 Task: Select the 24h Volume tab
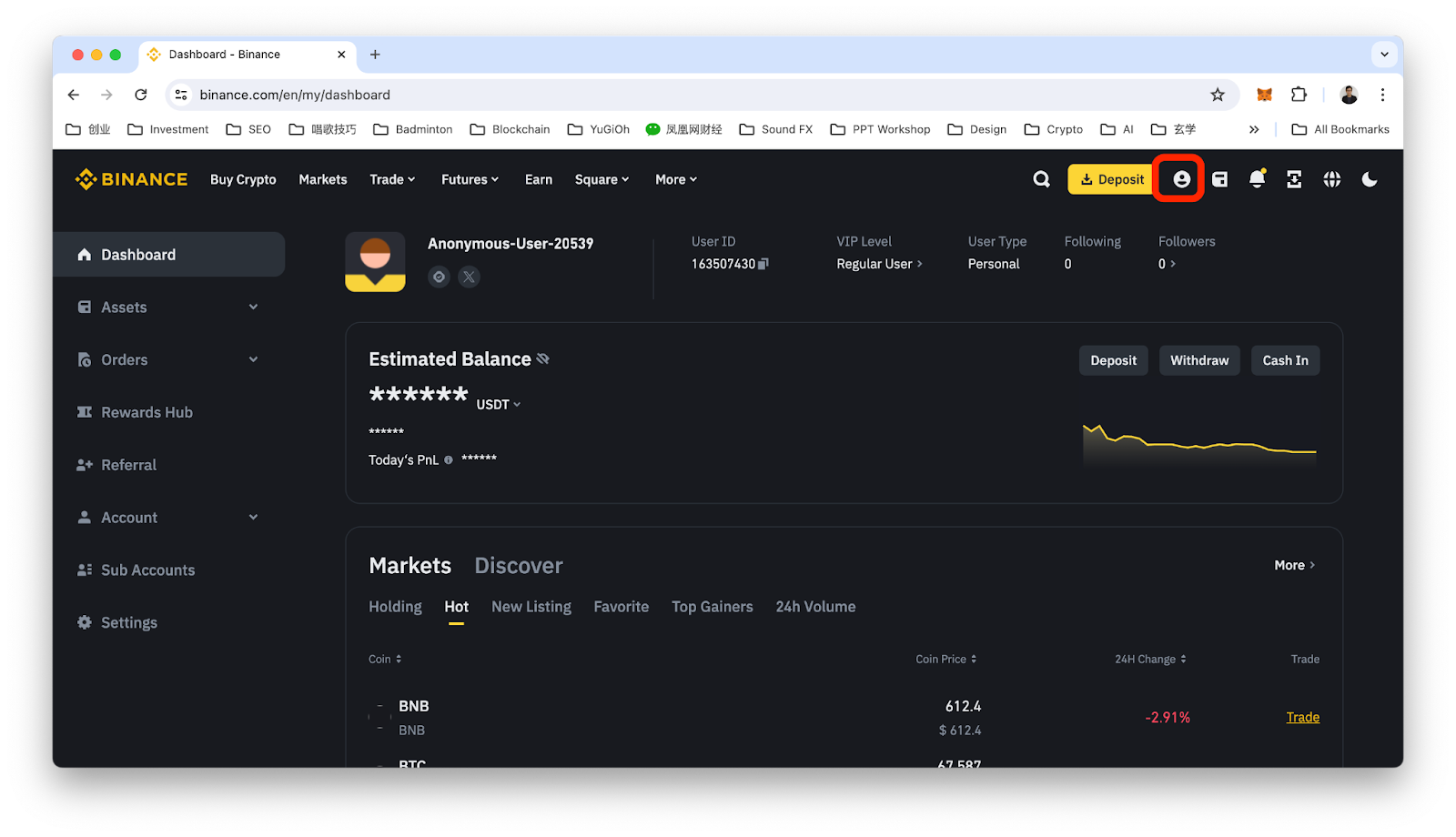(x=815, y=607)
